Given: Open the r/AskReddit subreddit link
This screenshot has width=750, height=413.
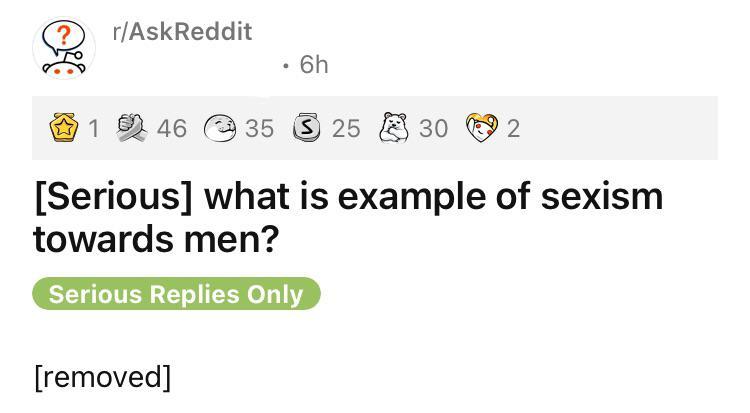Looking at the screenshot, I should [180, 32].
